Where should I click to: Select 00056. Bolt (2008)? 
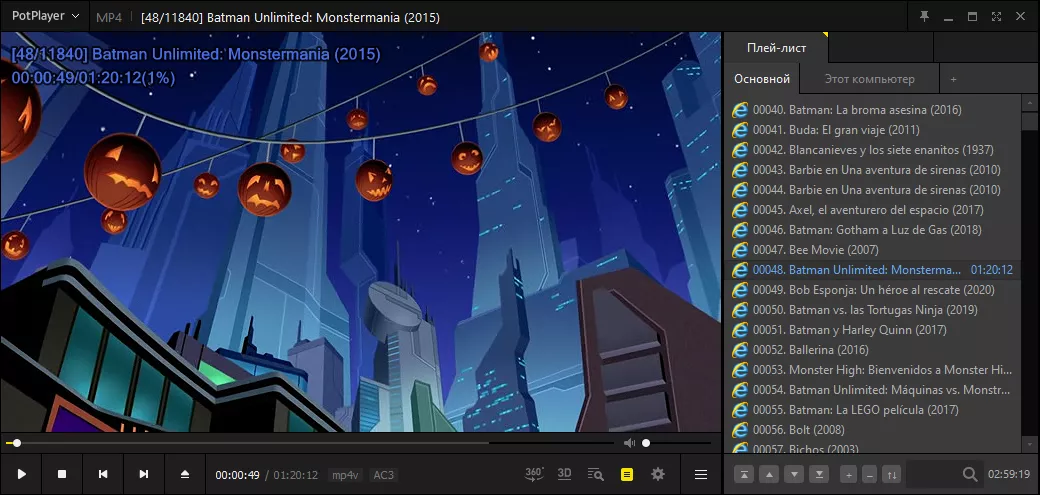pos(873,429)
